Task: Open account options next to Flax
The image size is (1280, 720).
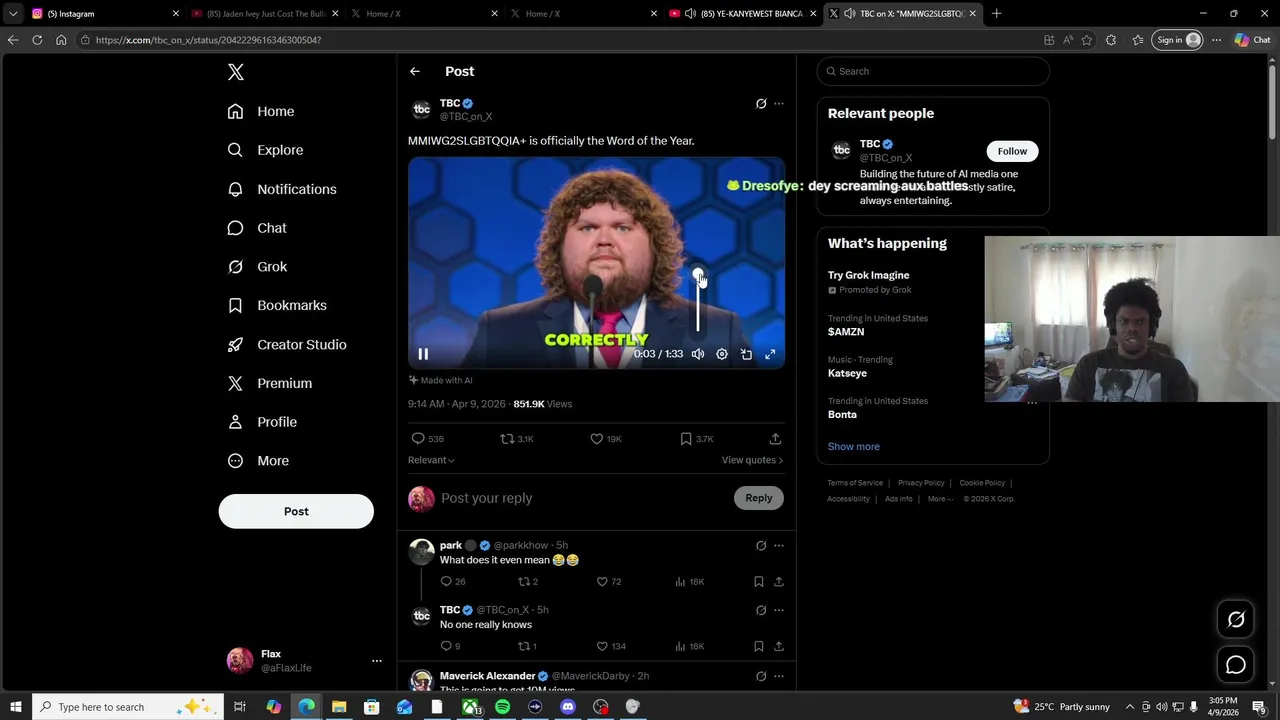Action: click(376, 661)
